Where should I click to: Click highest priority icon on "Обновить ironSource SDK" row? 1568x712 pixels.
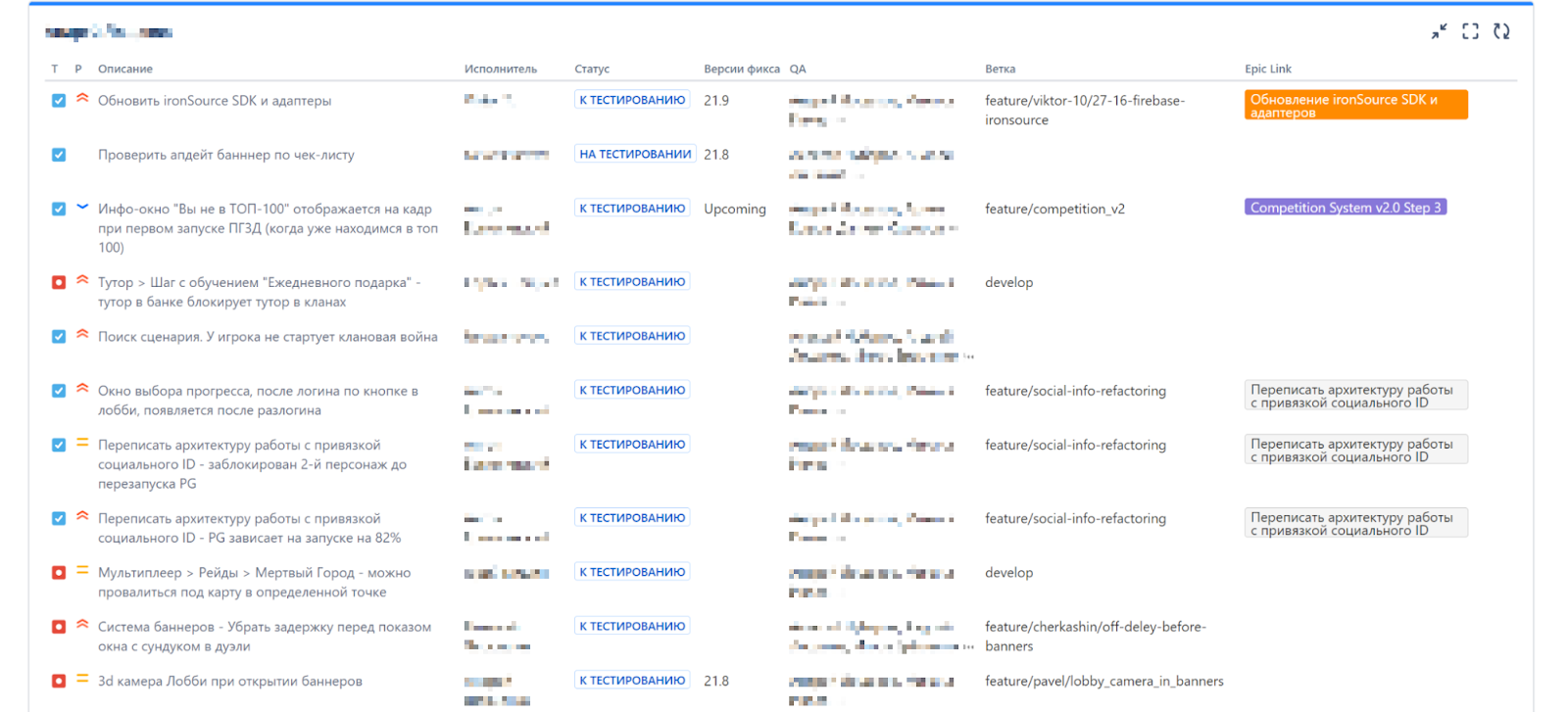coord(82,99)
